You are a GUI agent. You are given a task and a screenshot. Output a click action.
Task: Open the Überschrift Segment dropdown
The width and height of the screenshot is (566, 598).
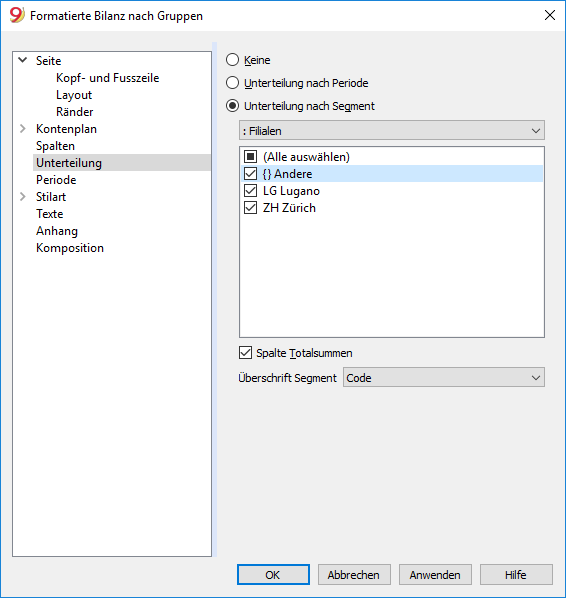coord(444,378)
